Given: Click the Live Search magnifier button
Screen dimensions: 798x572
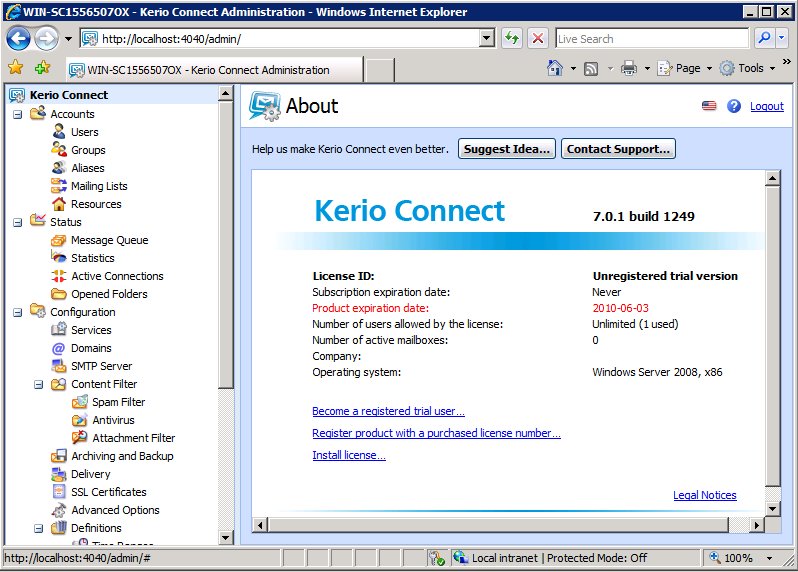Looking at the screenshot, I should pyautogui.click(x=764, y=38).
